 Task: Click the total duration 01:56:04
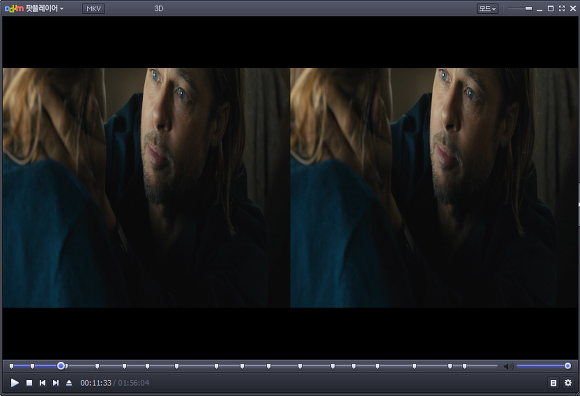[134, 383]
